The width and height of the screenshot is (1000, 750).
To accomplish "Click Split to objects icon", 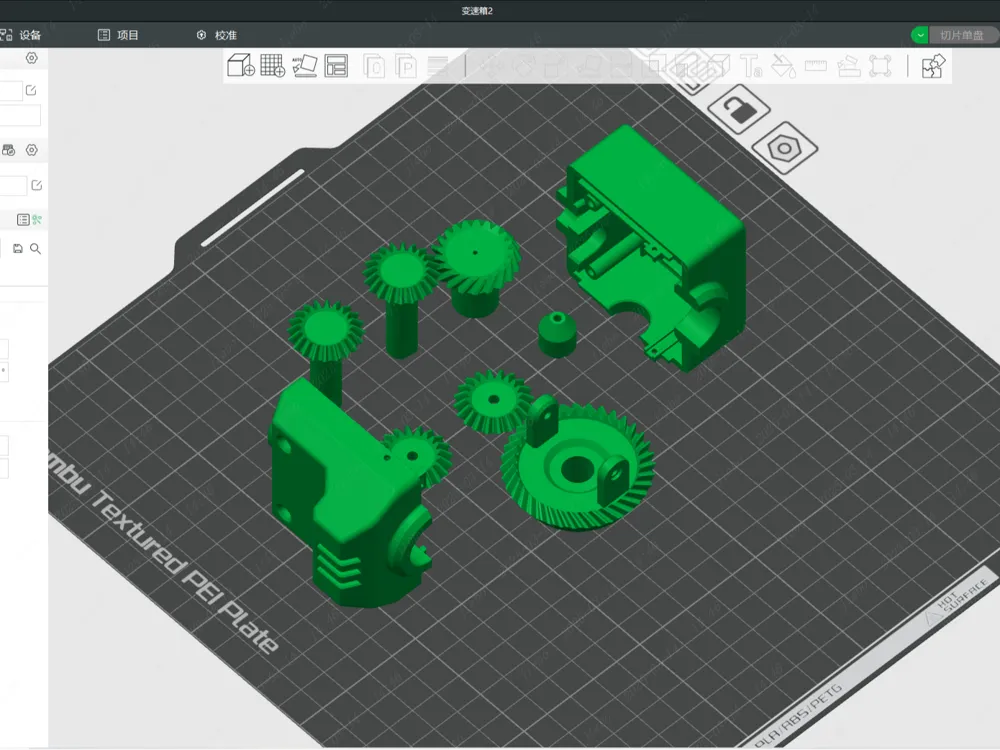I will click(x=374, y=66).
